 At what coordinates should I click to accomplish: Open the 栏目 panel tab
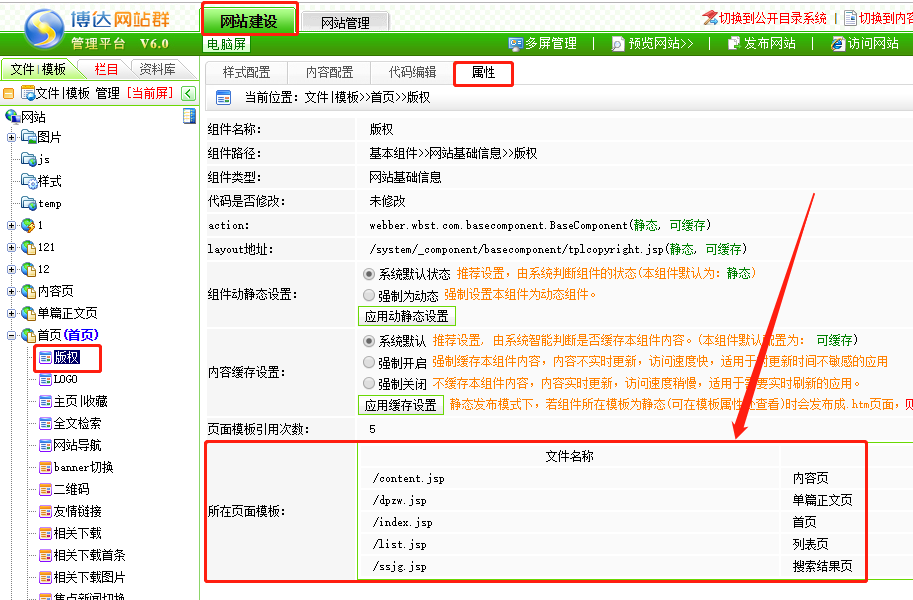point(106,69)
